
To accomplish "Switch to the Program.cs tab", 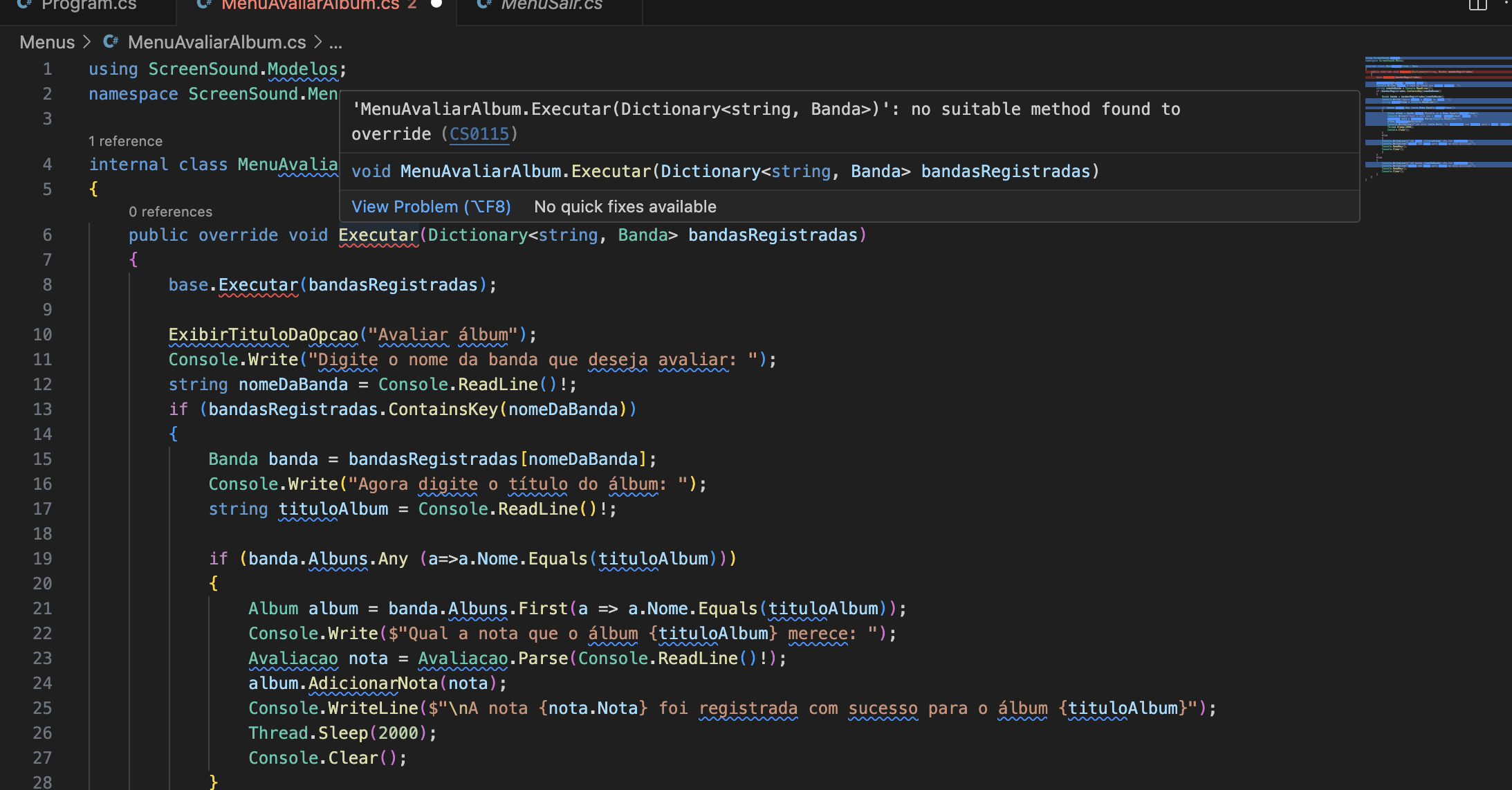I will pos(89,6).
